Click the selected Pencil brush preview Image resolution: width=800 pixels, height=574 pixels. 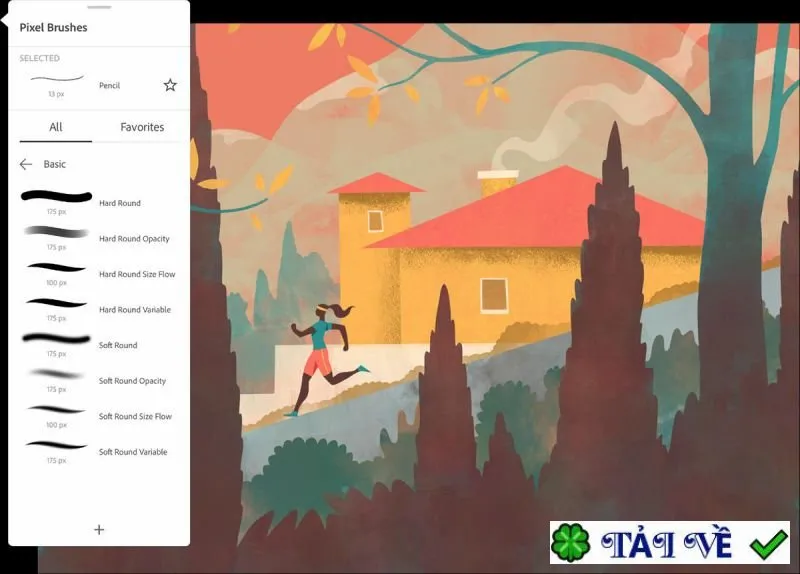point(57,79)
